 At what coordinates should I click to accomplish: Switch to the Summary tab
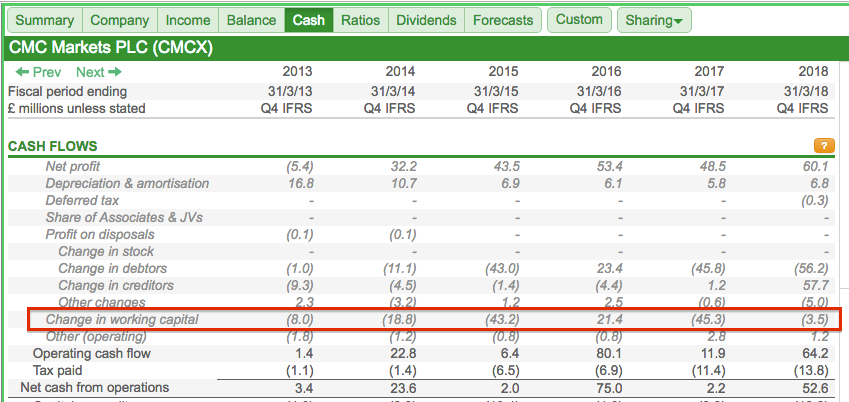tap(44, 21)
